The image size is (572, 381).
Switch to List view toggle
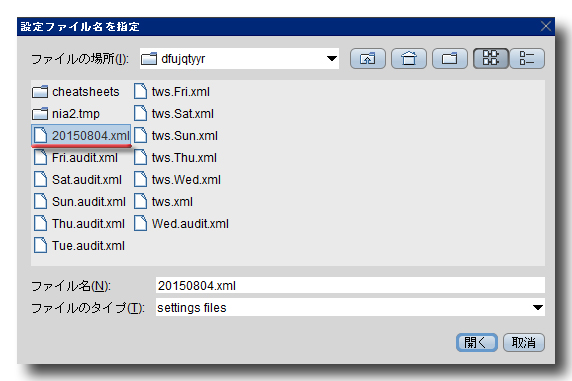[491, 58]
